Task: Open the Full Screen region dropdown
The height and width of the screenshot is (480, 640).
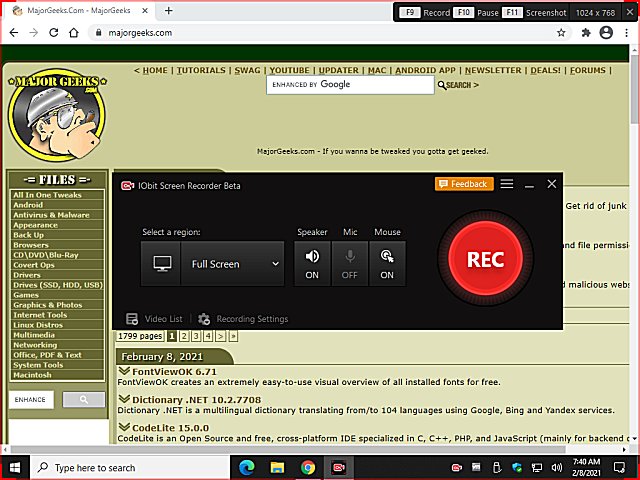Action: pyautogui.click(x=232, y=264)
